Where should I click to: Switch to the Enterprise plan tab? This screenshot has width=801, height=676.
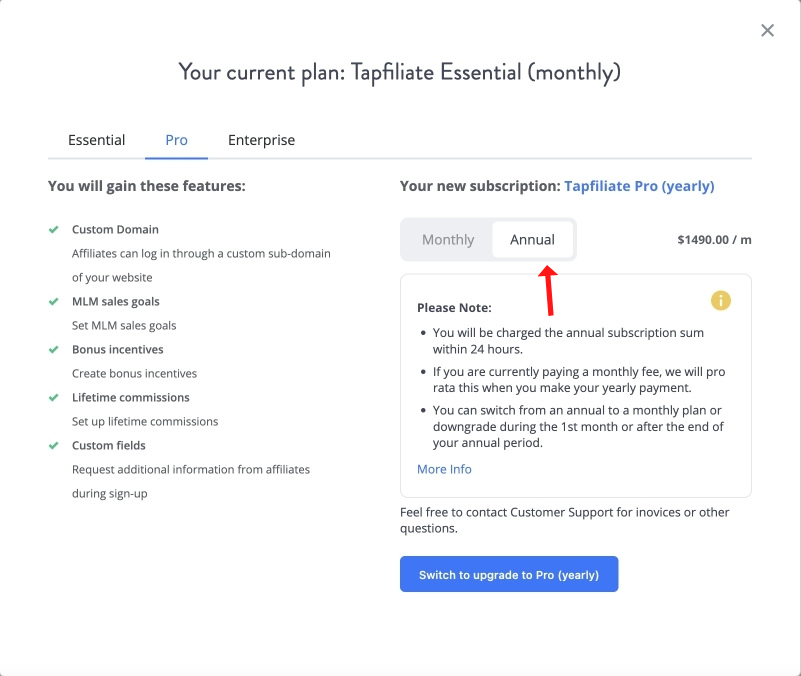tap(261, 140)
